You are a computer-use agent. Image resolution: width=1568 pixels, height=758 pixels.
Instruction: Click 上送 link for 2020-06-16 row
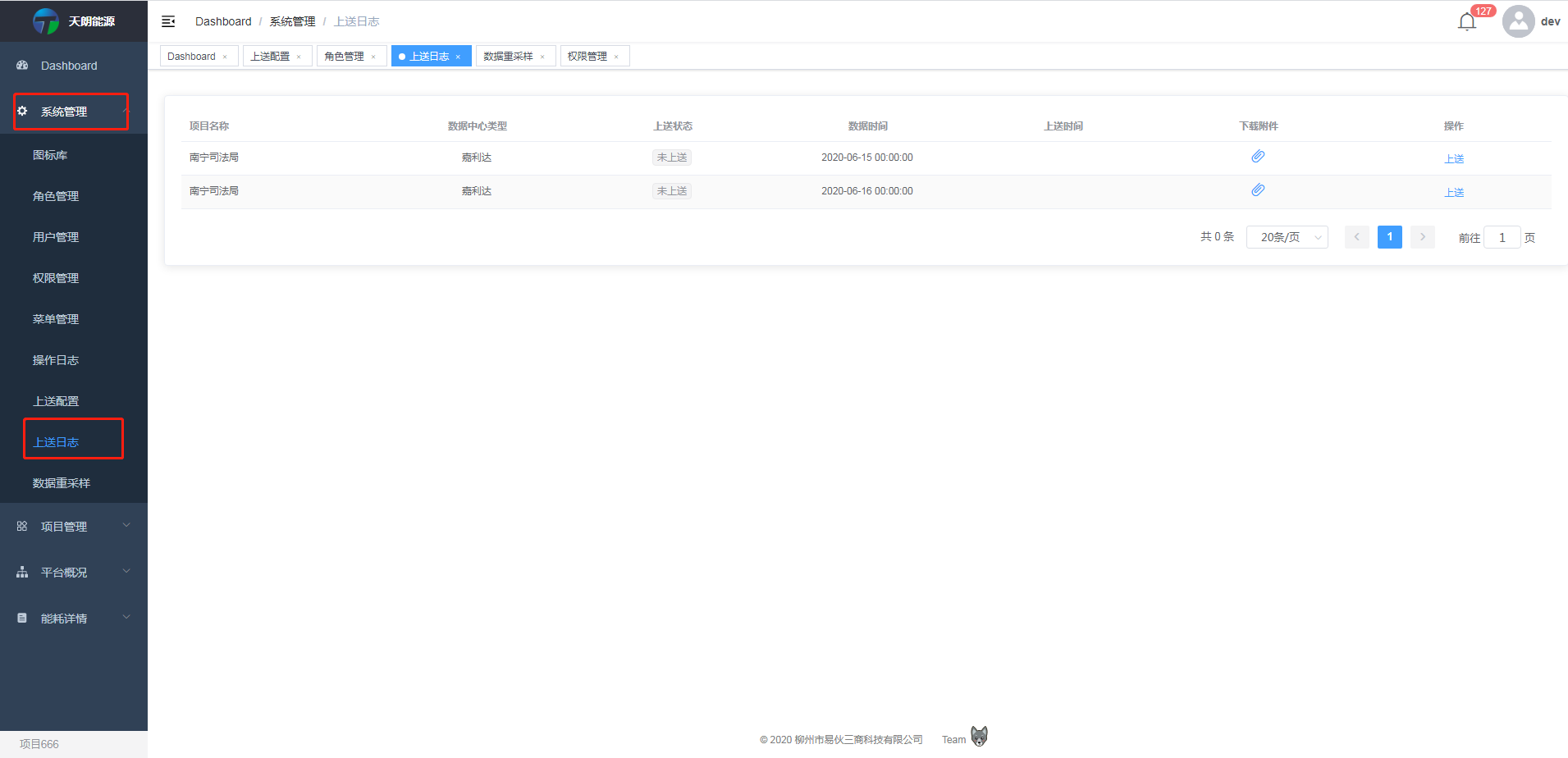(1454, 192)
